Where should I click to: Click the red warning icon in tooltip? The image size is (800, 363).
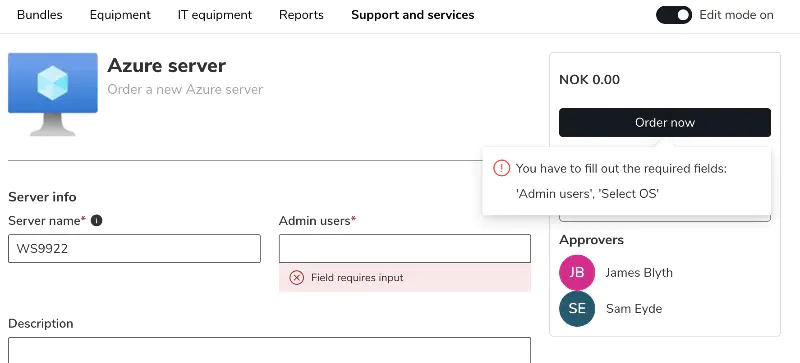tap(502, 168)
